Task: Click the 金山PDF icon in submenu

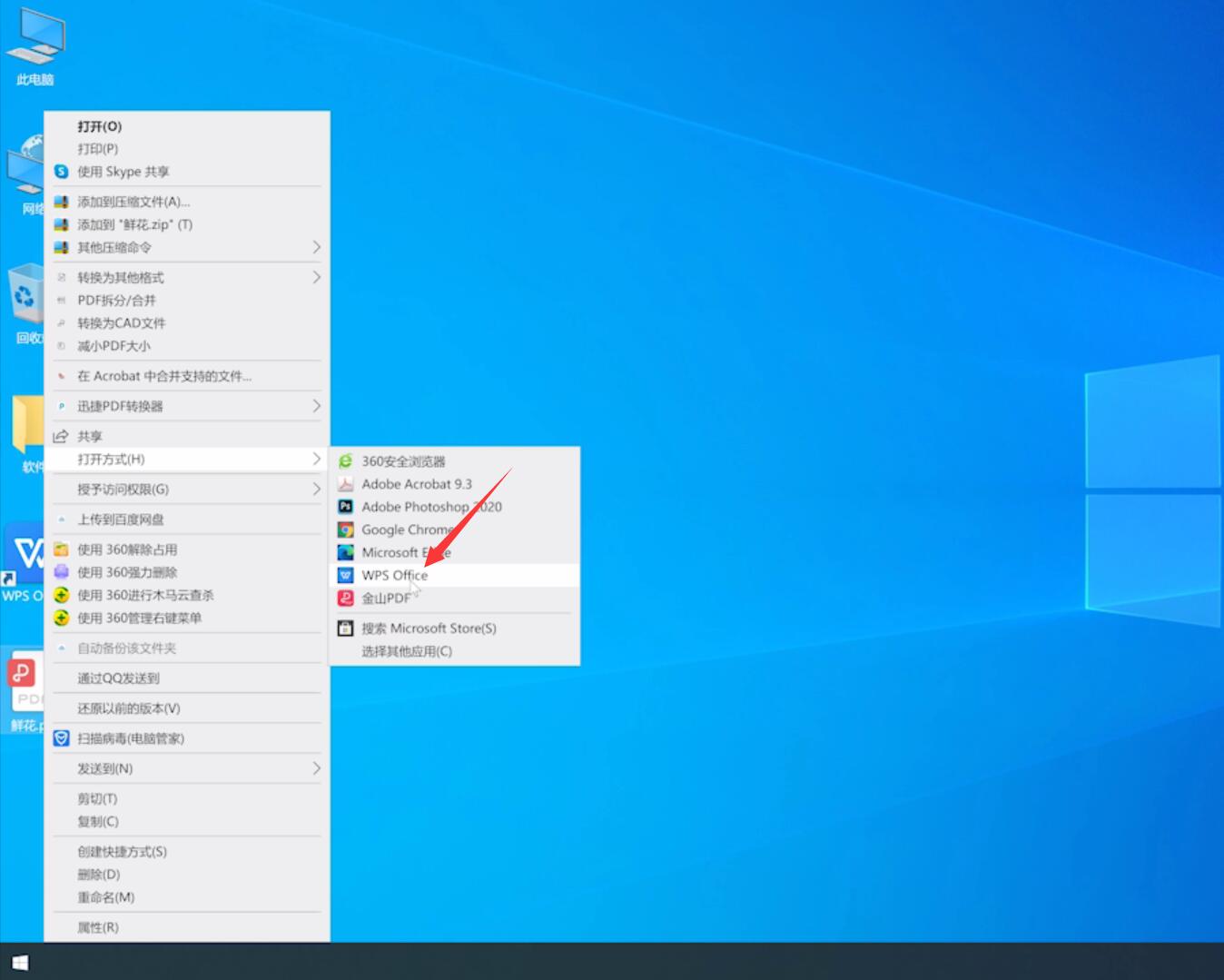Action: tap(345, 598)
